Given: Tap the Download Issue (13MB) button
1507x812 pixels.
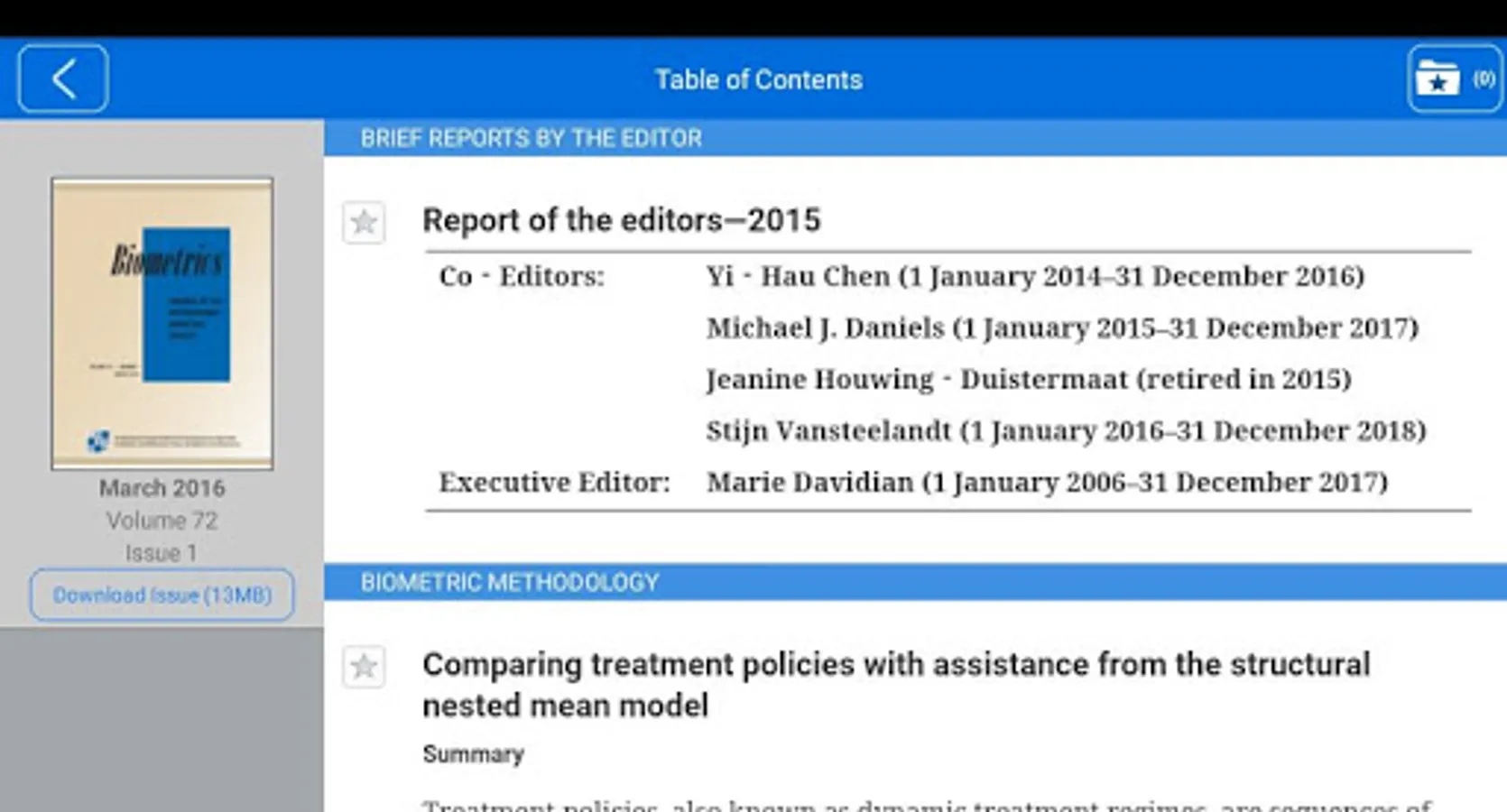Looking at the screenshot, I should (x=162, y=595).
